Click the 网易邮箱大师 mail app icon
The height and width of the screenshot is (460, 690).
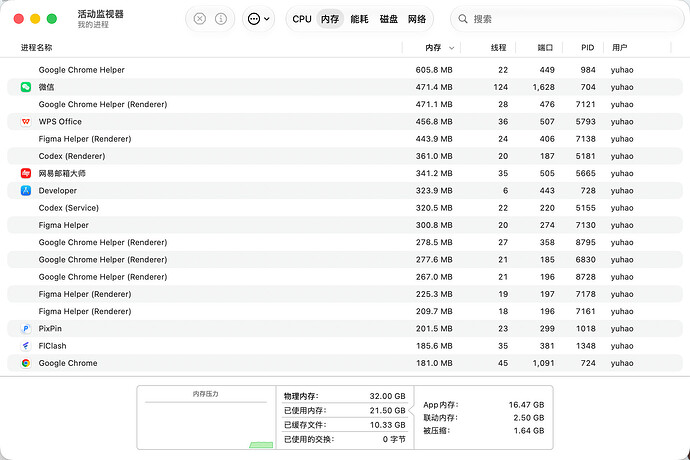coord(26,173)
